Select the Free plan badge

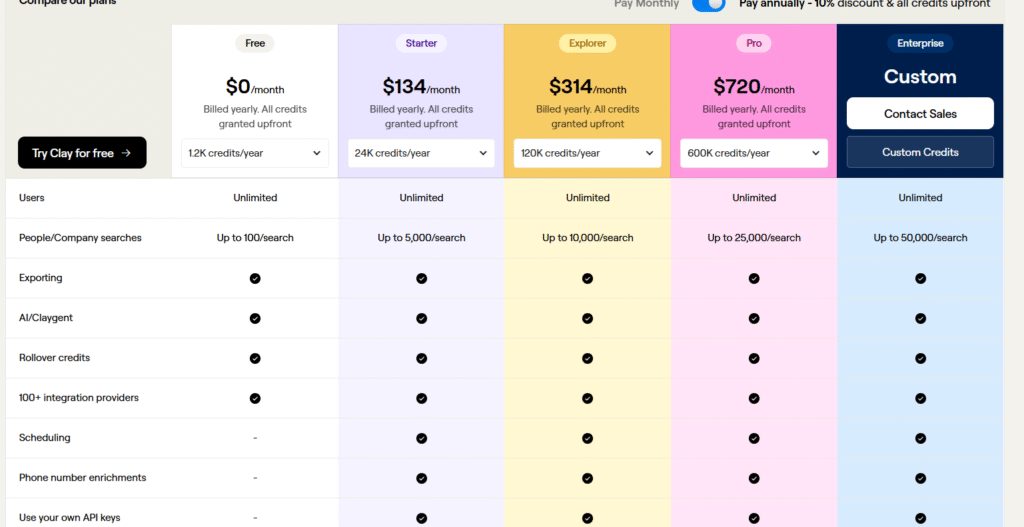coord(255,43)
